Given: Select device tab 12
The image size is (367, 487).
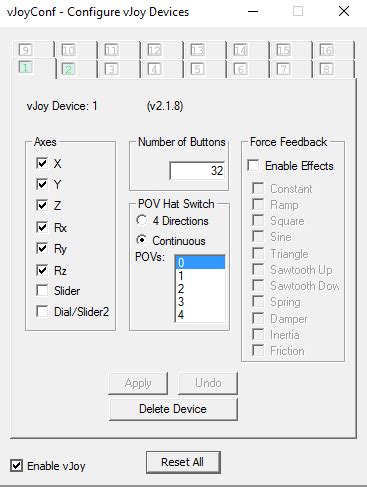Looking at the screenshot, I should (162, 50).
